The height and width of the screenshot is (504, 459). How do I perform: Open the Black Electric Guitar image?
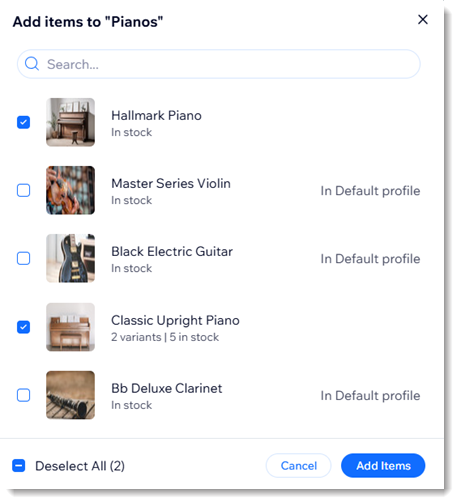70,258
